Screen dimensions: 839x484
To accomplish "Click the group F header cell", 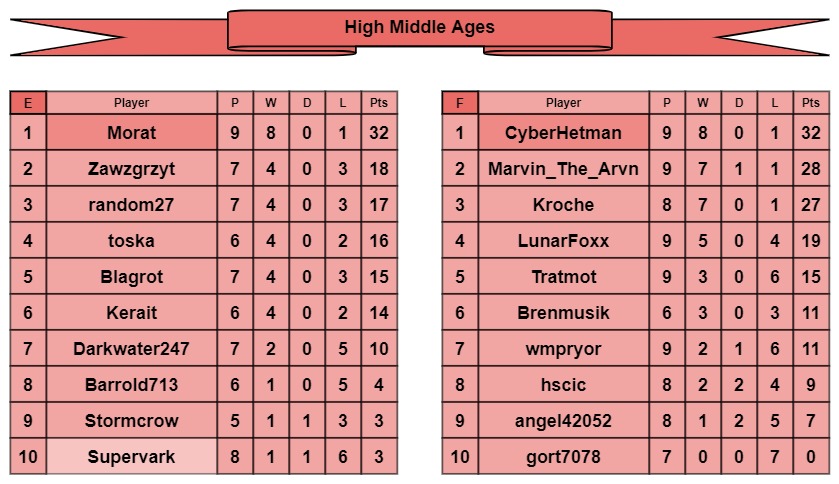I will [460, 103].
